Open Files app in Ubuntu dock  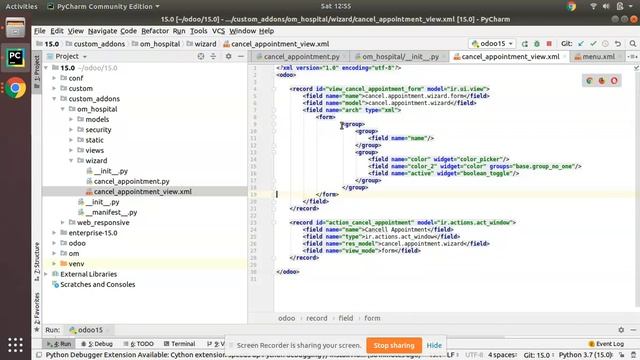coord(16,28)
